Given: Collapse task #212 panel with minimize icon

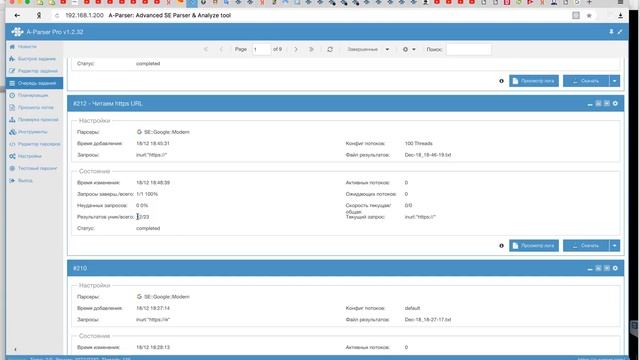Looking at the screenshot, I should [590, 104].
